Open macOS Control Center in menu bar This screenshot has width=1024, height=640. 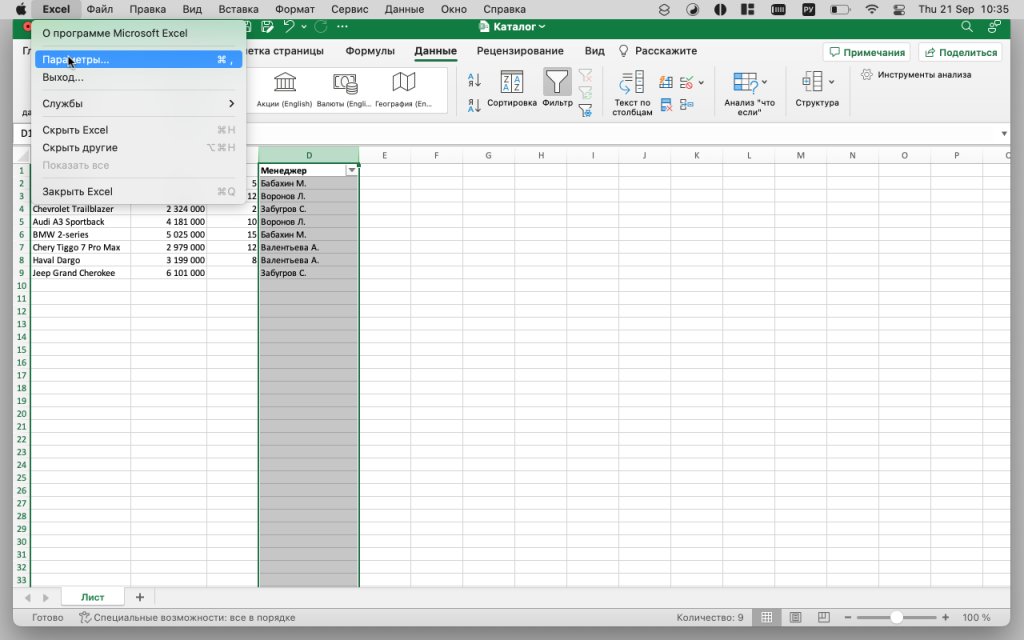pyautogui.click(x=899, y=9)
